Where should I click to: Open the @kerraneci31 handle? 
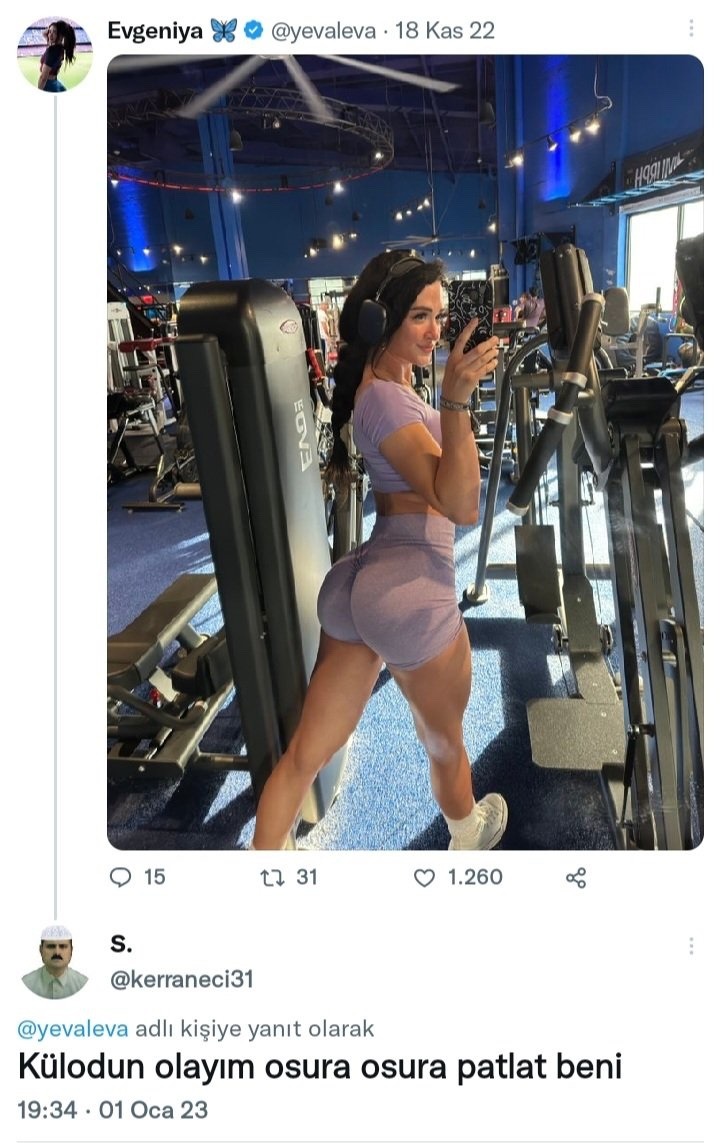(x=181, y=979)
